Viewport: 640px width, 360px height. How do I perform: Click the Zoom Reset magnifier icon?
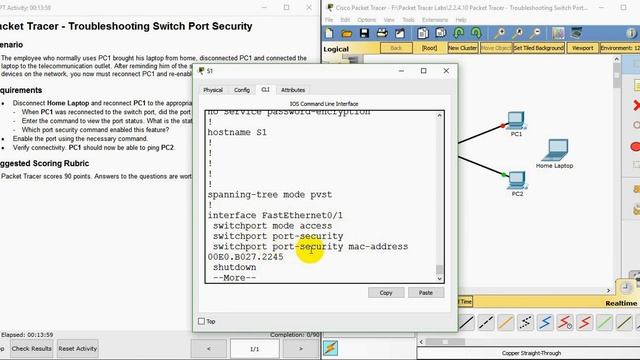518,33
